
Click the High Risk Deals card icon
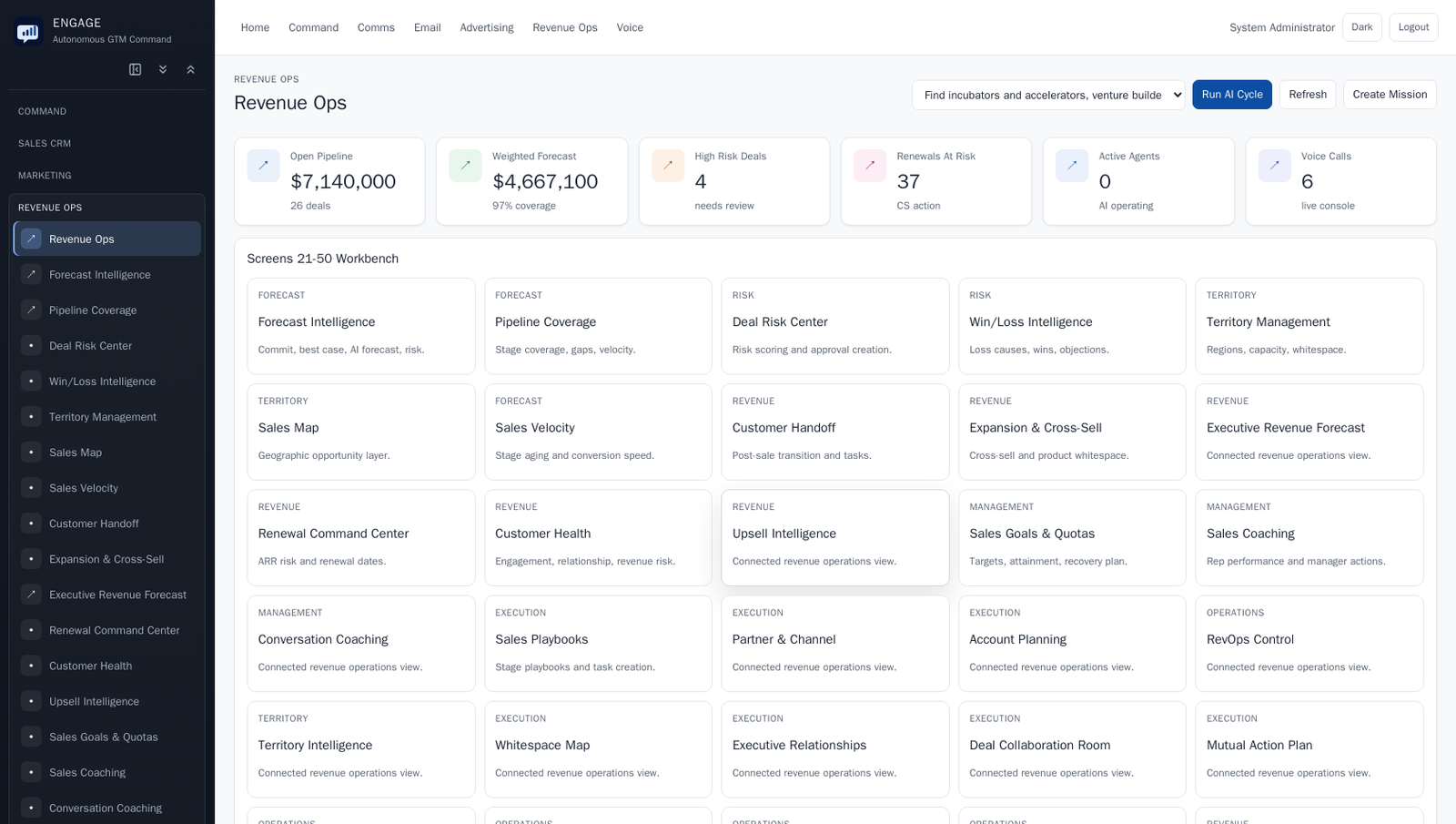point(668,166)
